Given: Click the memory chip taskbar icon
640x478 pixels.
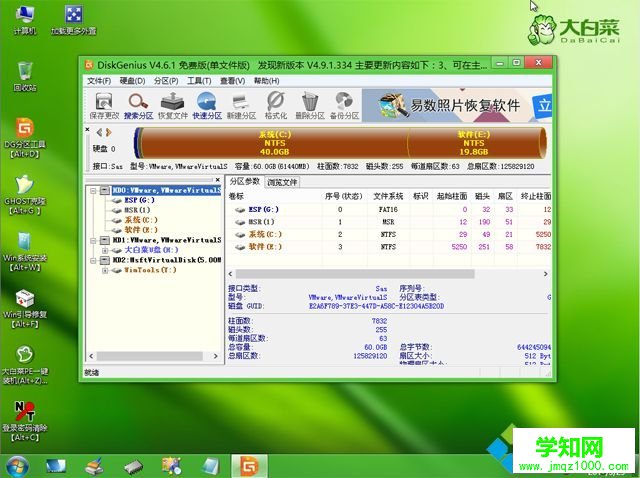Looking at the screenshot, I should [133, 466].
